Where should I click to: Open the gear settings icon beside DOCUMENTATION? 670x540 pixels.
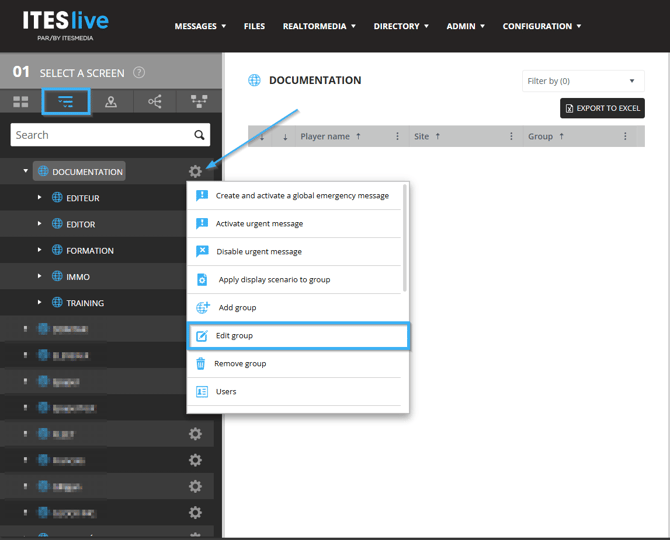(x=195, y=172)
